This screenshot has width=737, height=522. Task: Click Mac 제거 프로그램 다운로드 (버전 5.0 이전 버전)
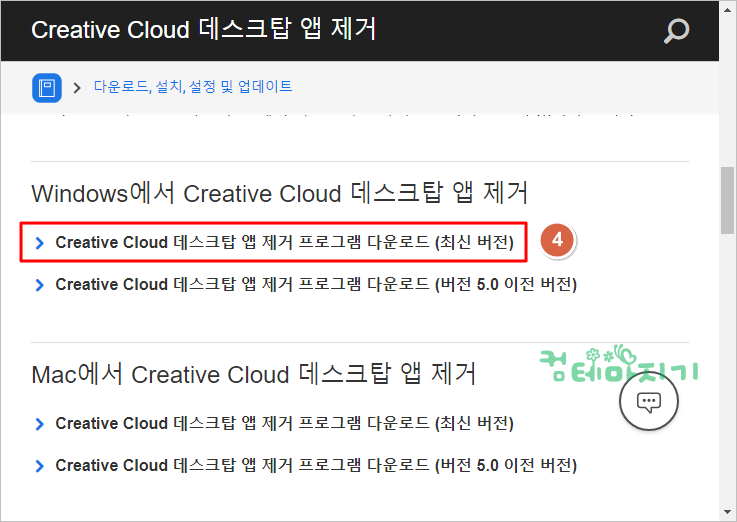pyautogui.click(x=316, y=465)
